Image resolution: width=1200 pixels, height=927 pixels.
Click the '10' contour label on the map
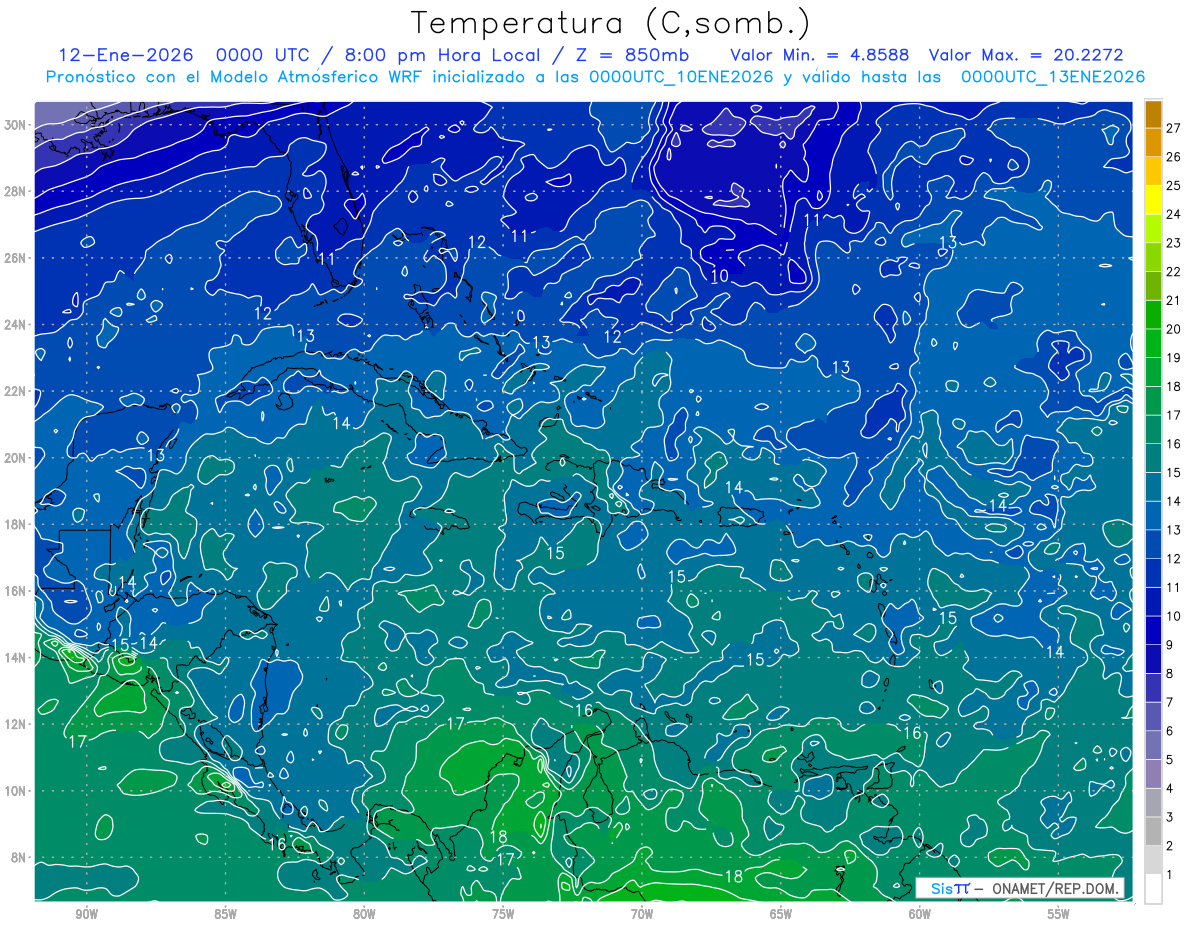point(720,276)
